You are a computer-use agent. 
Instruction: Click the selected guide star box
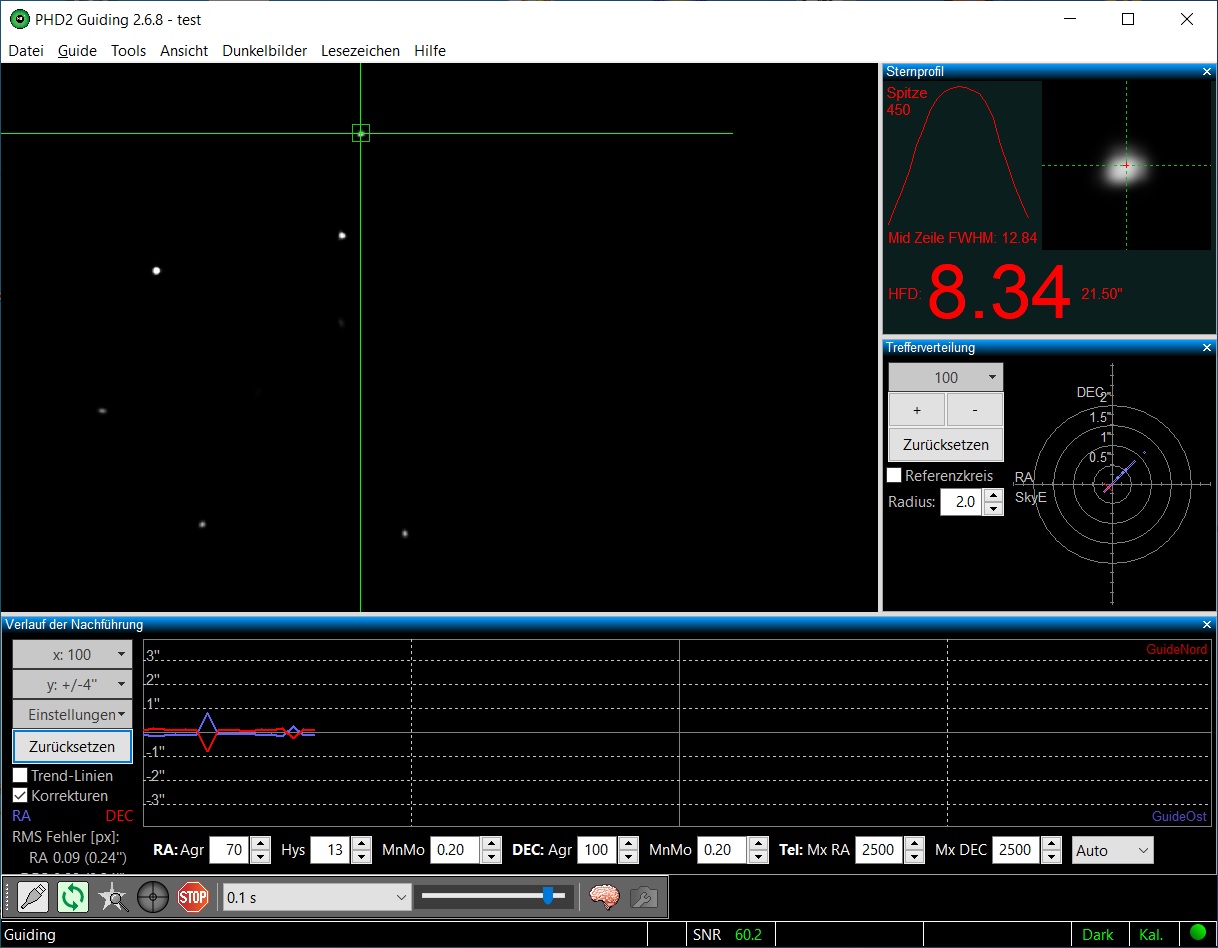(361, 133)
